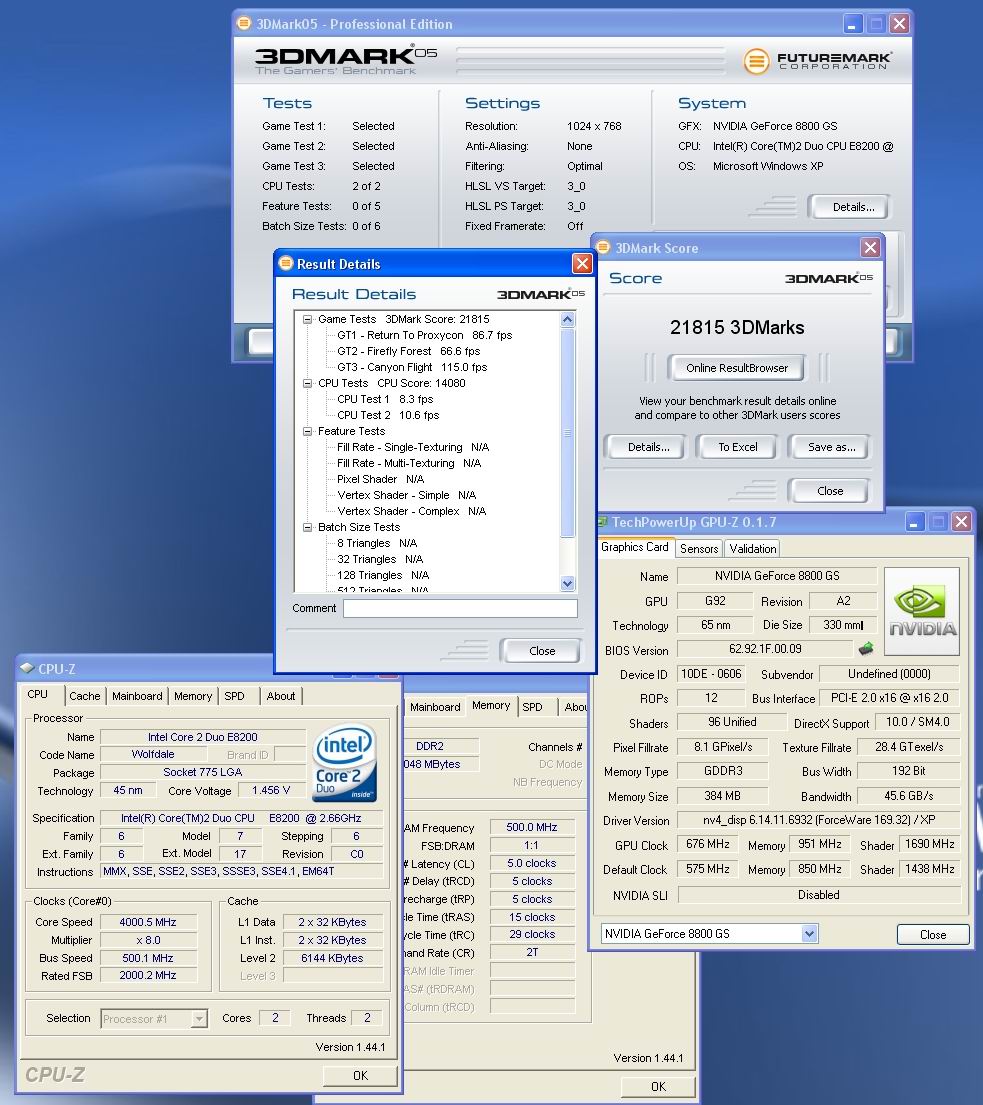983x1105 pixels.
Task: Select Fill Rate - Multi-Texturing row
Action: [409, 463]
